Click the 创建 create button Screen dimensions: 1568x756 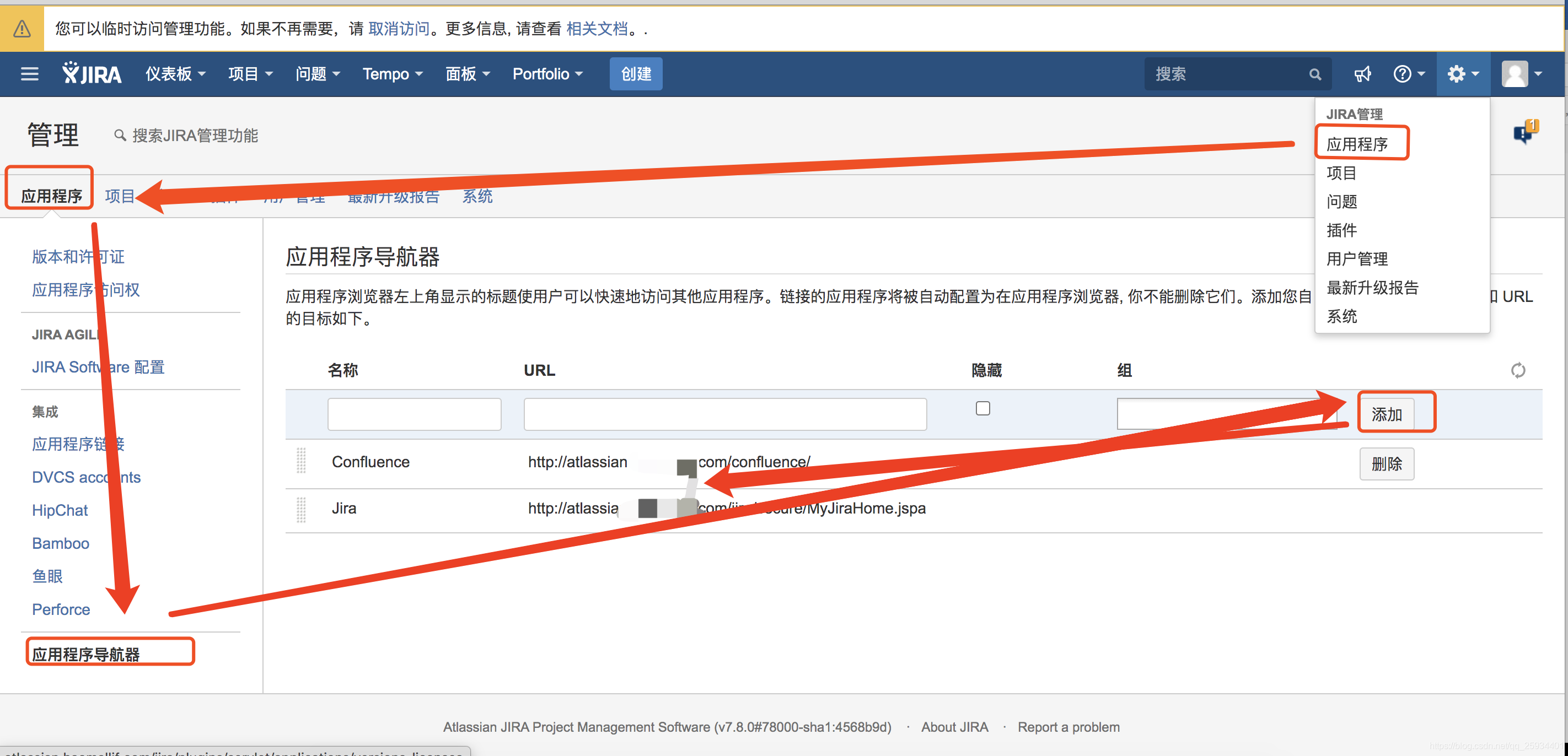pyautogui.click(x=636, y=74)
